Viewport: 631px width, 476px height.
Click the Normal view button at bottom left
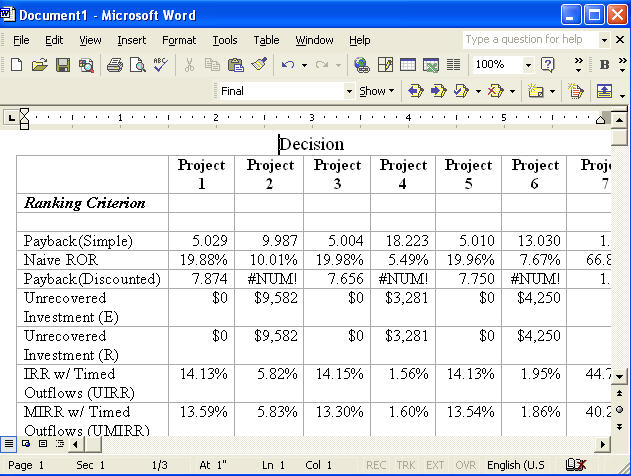point(8,443)
